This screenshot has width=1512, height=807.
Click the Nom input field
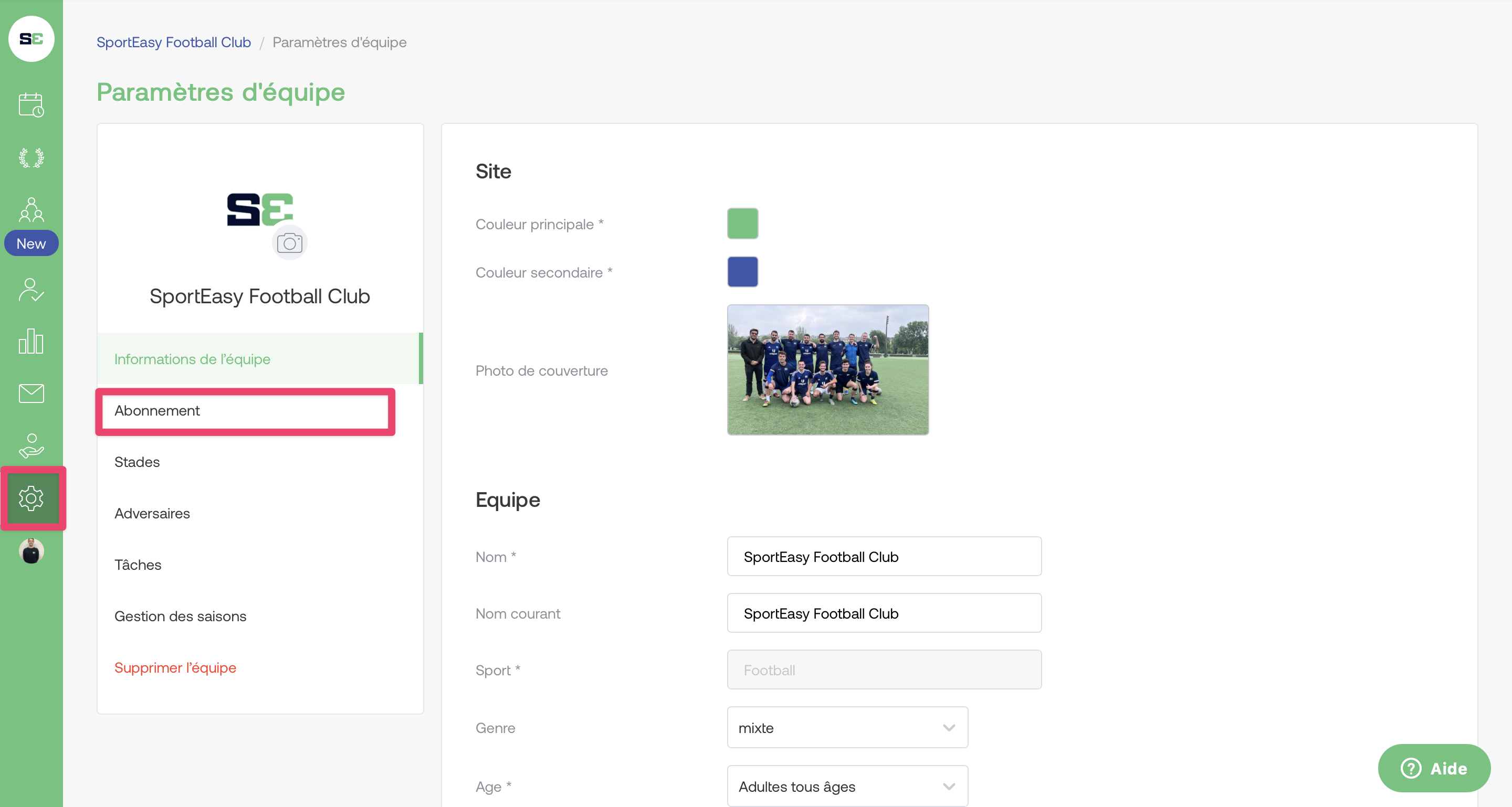(884, 556)
